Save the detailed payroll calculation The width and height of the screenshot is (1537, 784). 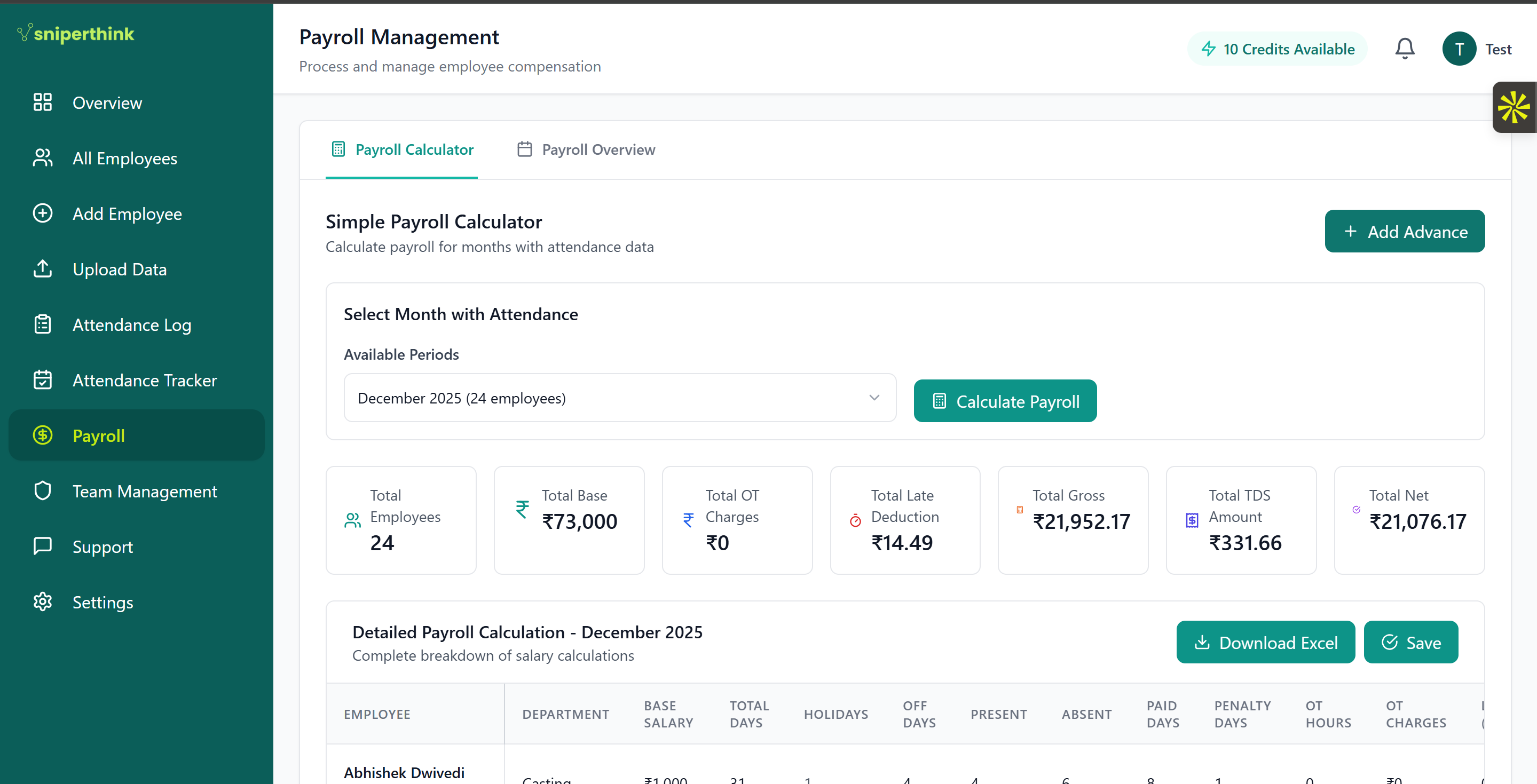point(1411,642)
